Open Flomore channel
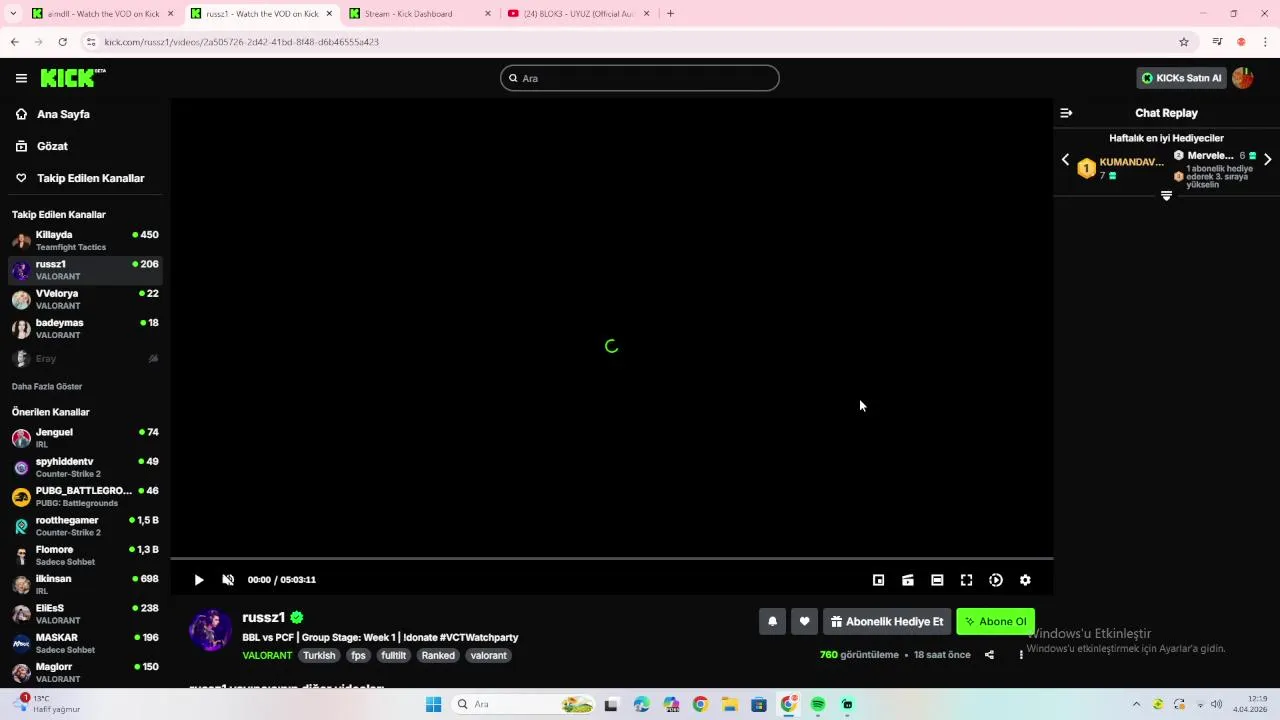Viewport: 1280px width, 720px height. 85,555
